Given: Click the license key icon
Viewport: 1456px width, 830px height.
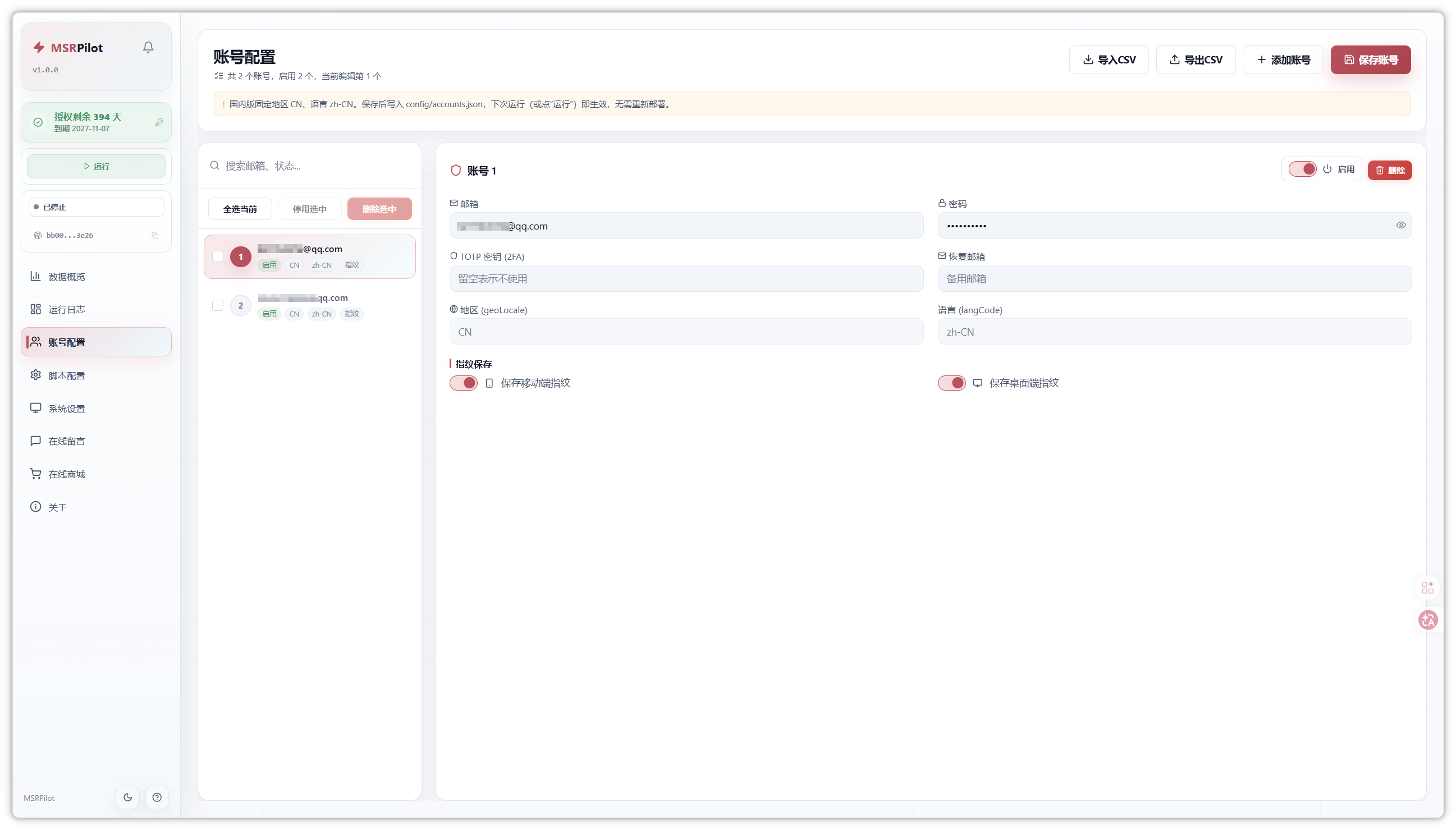Looking at the screenshot, I should click(x=159, y=122).
